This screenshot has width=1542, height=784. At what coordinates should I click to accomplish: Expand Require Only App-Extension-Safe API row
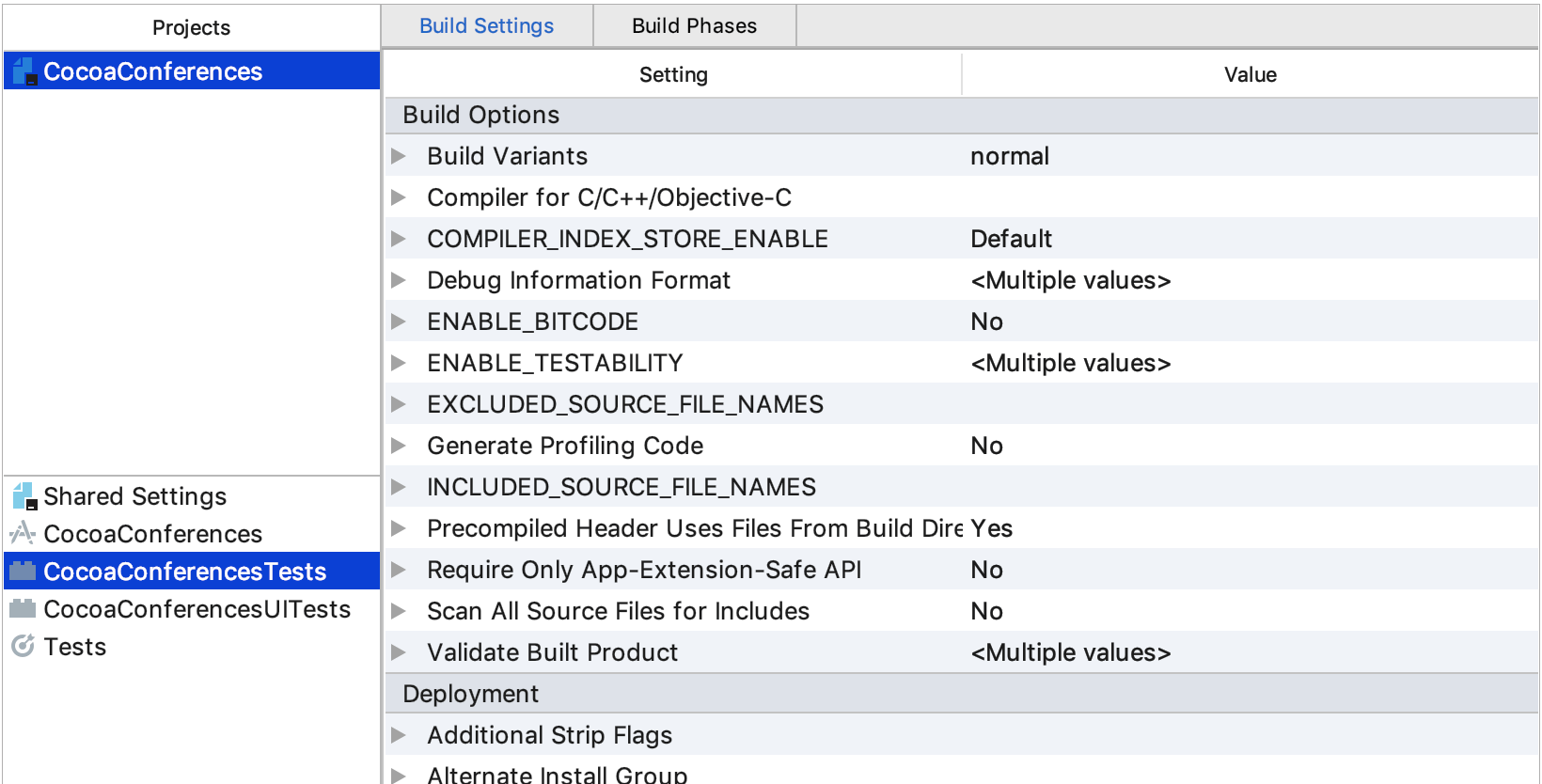399,570
